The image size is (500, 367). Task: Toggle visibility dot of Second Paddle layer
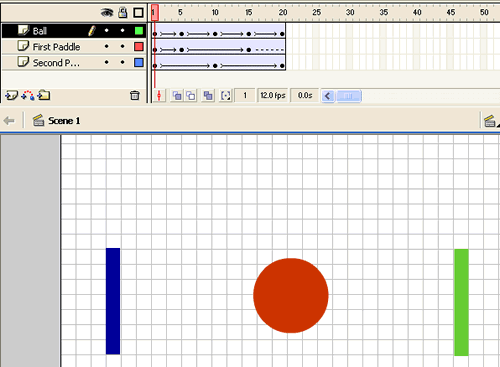tap(107, 62)
